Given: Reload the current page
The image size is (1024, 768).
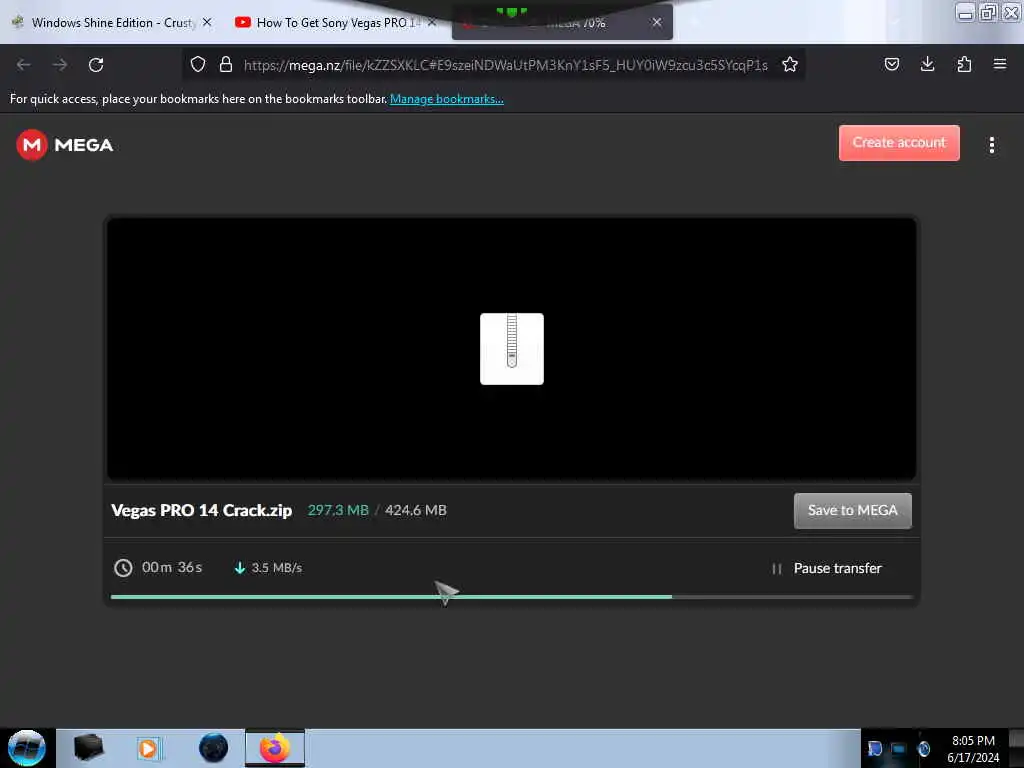Looking at the screenshot, I should pos(96,65).
